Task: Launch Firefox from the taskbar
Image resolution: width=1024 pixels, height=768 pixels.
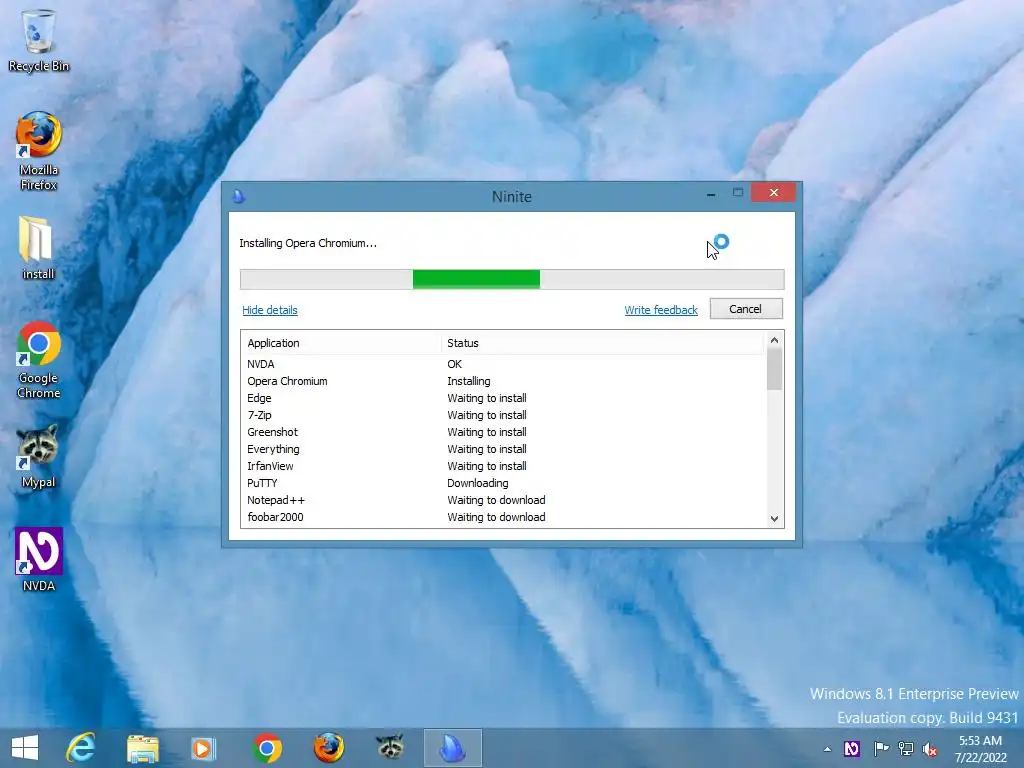Action: click(328, 748)
